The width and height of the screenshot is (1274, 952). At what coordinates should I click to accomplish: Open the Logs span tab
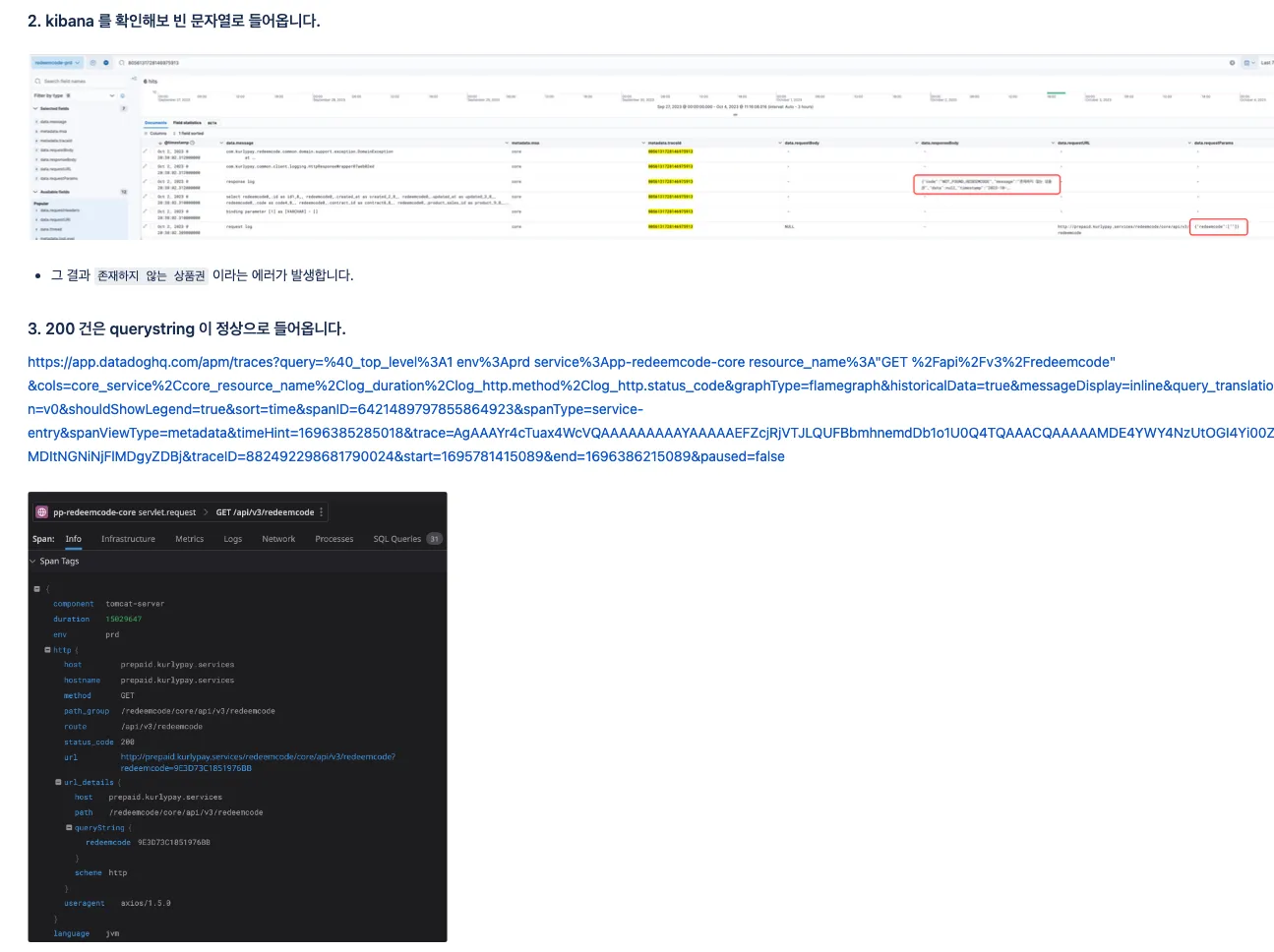pyautogui.click(x=233, y=539)
